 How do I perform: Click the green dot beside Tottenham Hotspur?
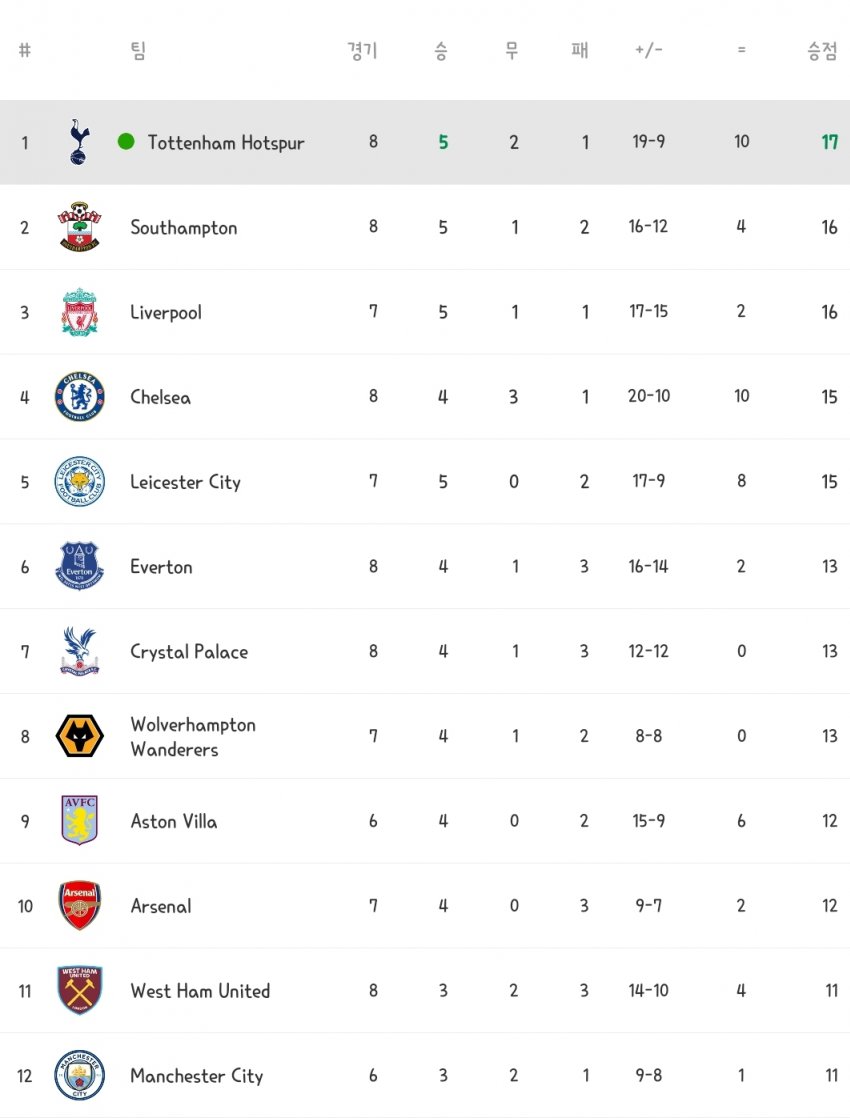click(x=126, y=142)
